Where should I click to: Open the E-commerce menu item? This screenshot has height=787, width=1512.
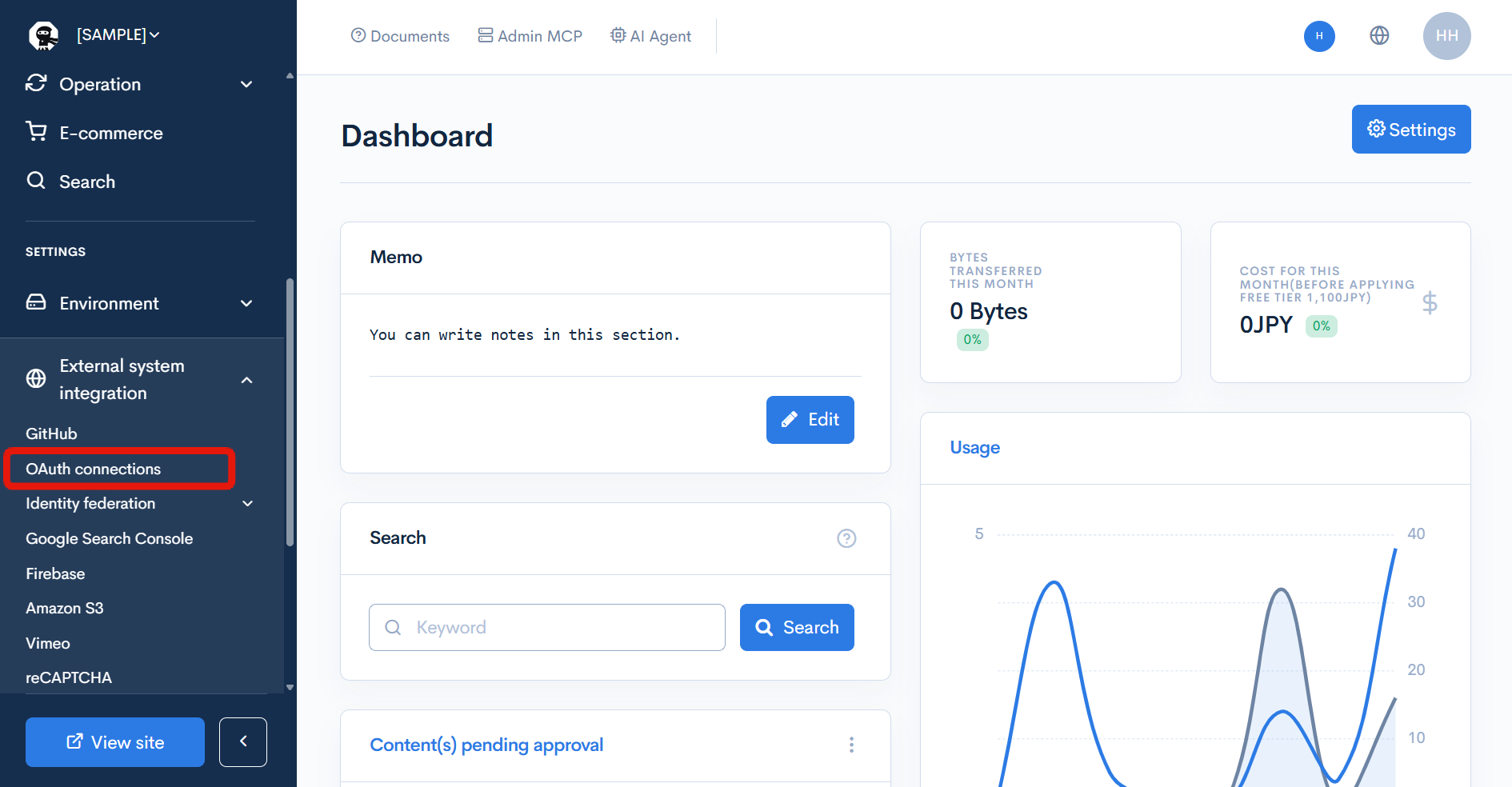pos(111,133)
